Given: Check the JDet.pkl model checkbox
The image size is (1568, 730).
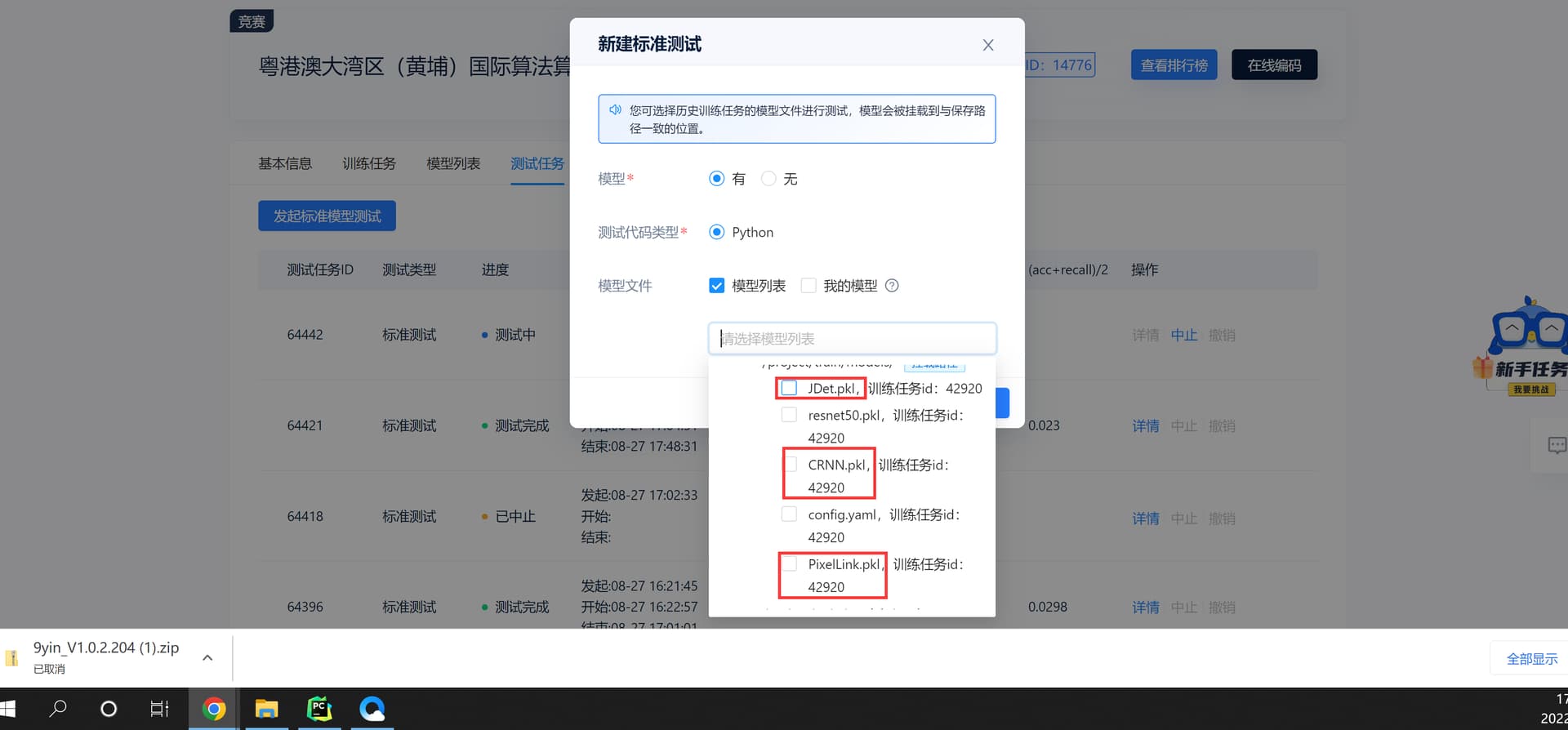Looking at the screenshot, I should (x=789, y=389).
